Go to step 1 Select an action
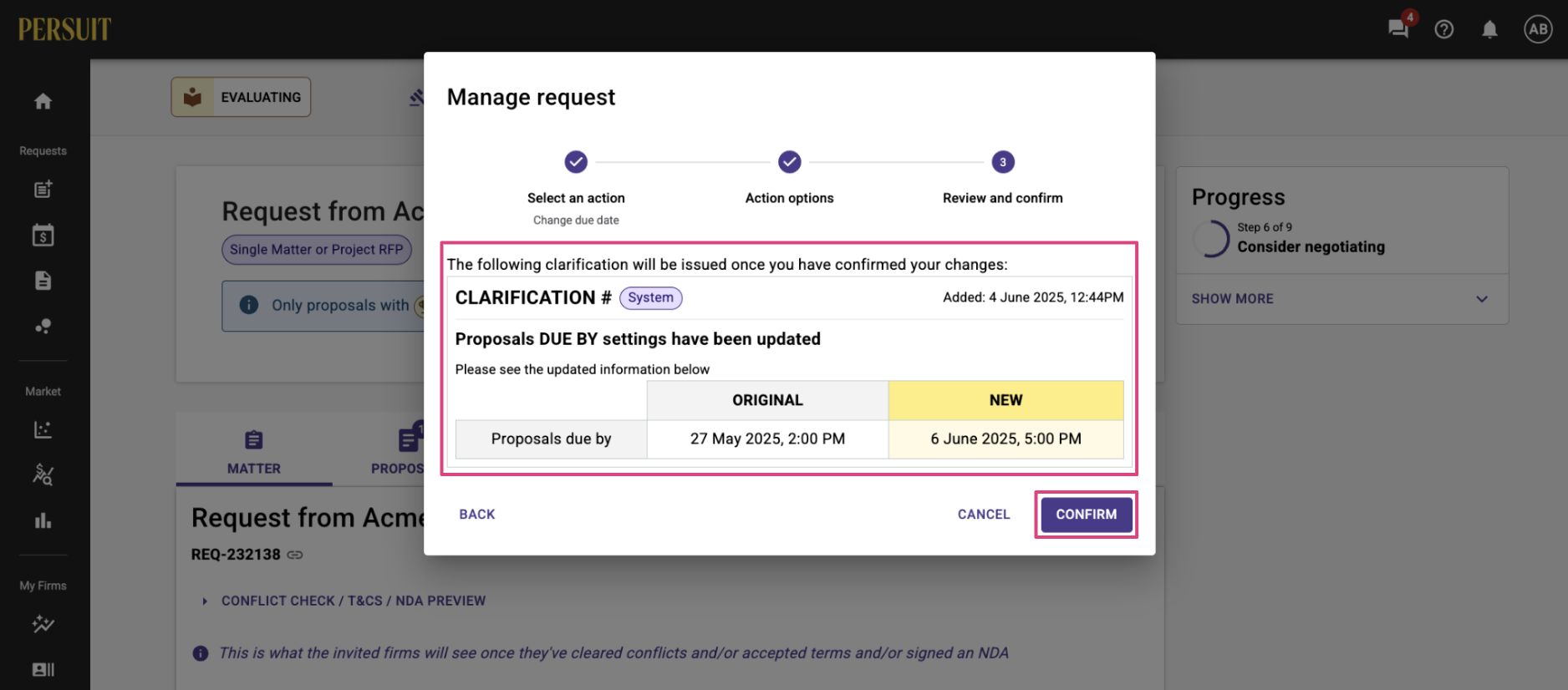The height and width of the screenshot is (690, 1568). [576, 162]
